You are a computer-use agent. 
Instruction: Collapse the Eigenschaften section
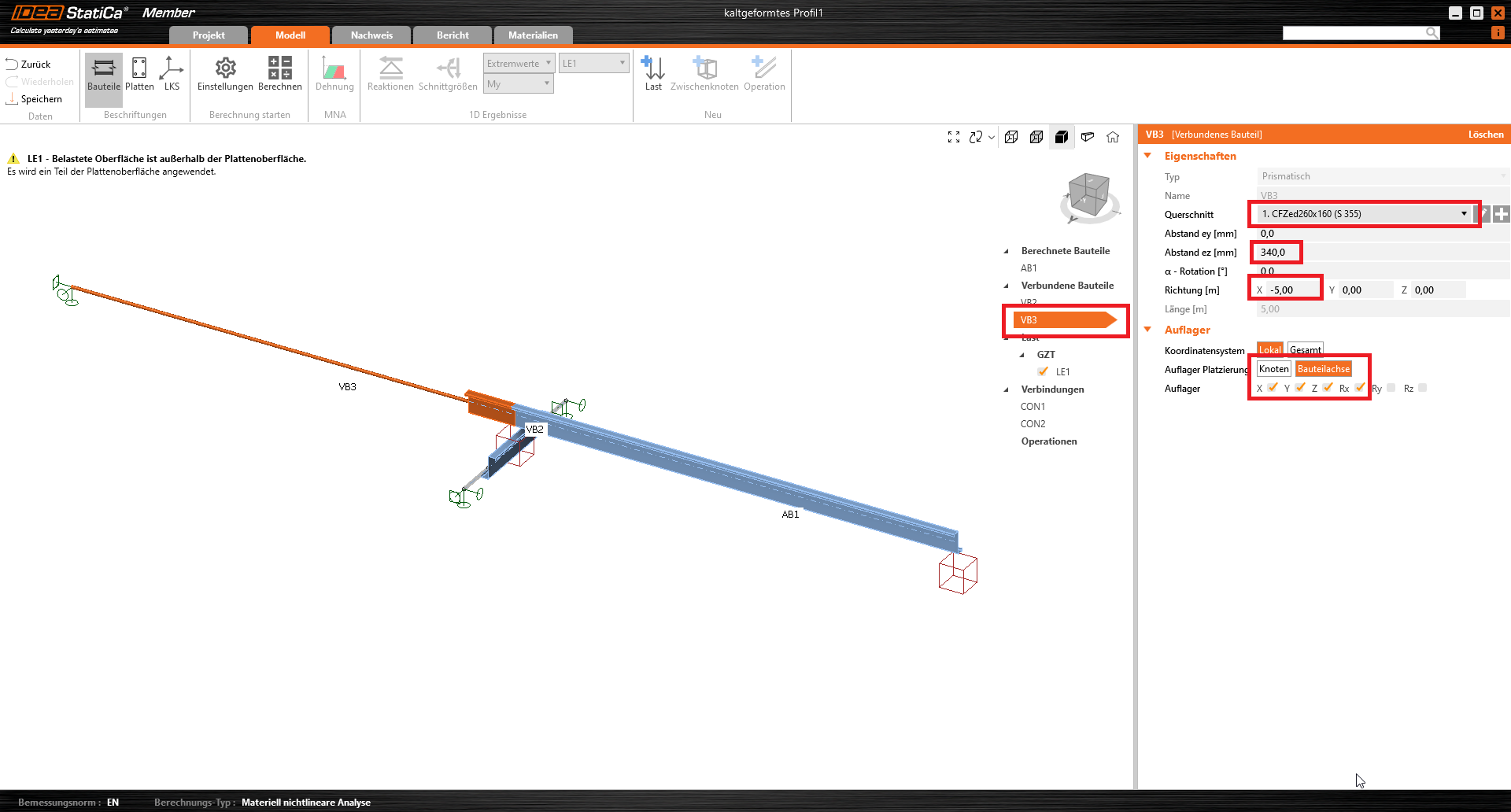[1148, 156]
